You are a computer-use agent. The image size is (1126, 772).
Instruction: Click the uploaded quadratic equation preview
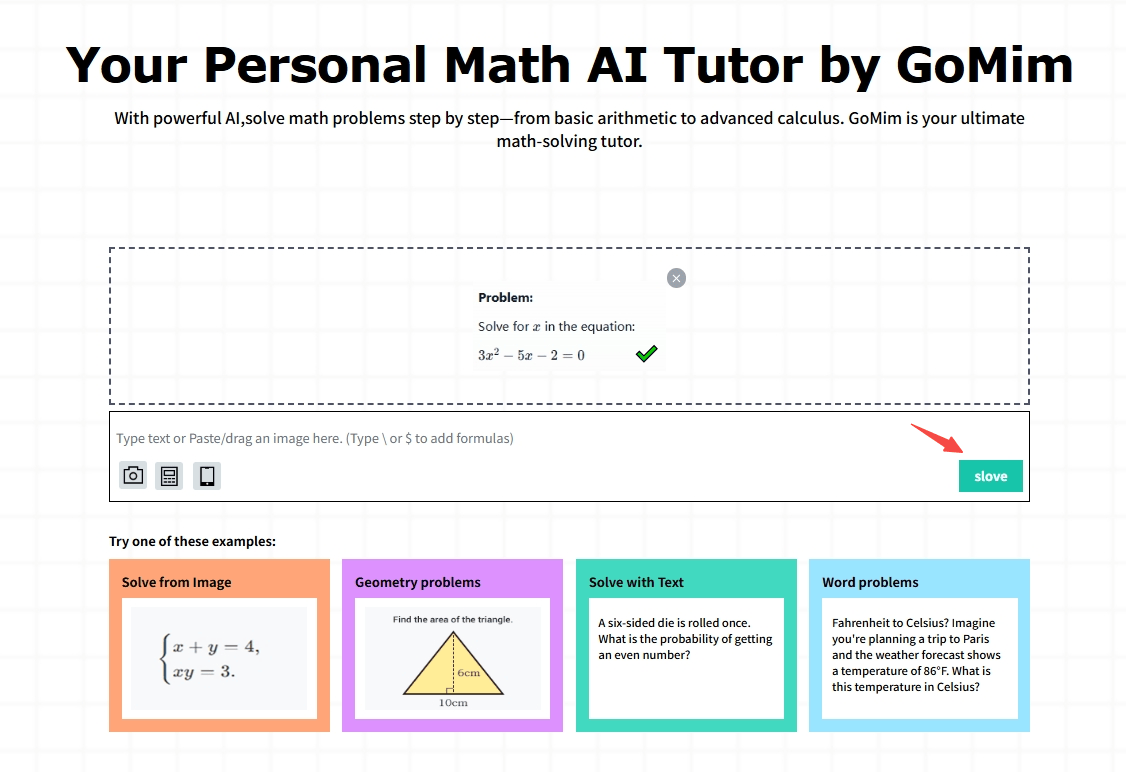click(x=569, y=326)
